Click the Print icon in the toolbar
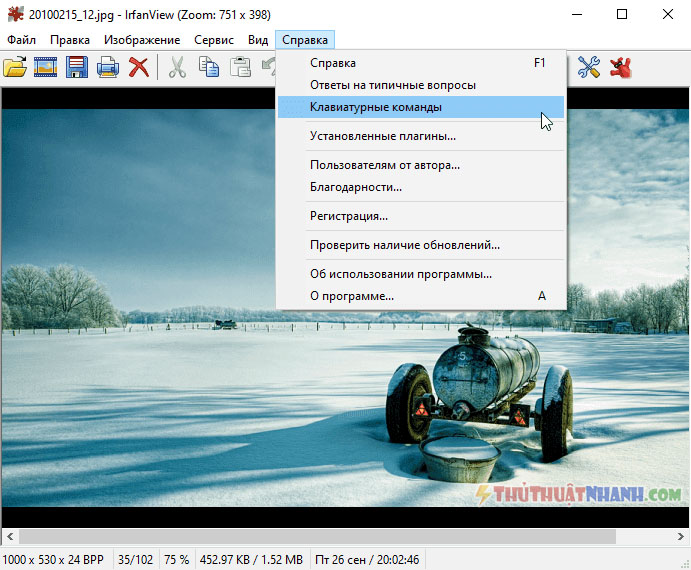 (x=108, y=67)
